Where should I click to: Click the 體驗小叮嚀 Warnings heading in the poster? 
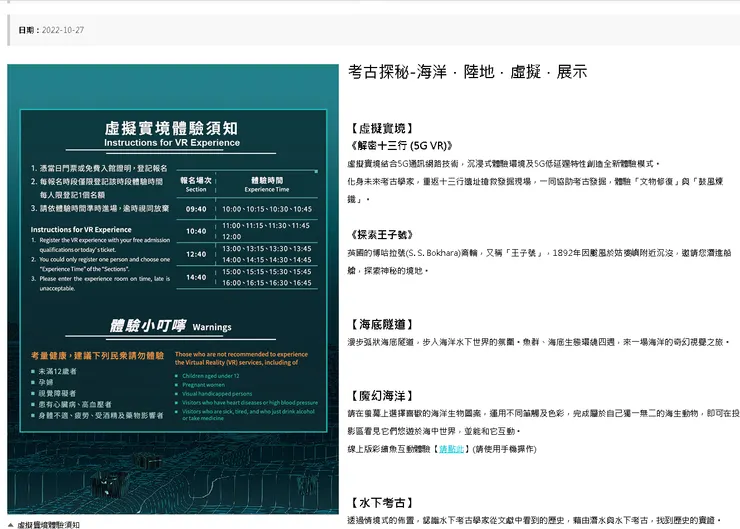tap(170, 326)
